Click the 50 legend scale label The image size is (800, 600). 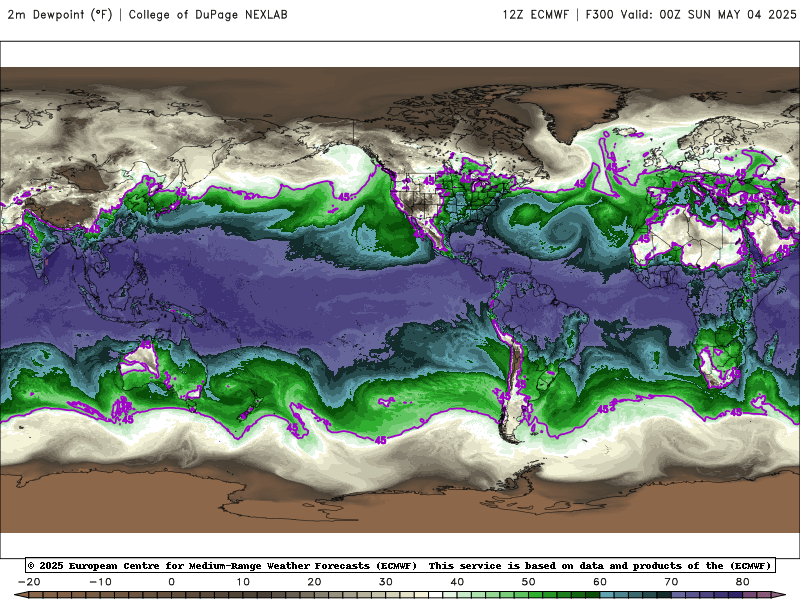(529, 582)
